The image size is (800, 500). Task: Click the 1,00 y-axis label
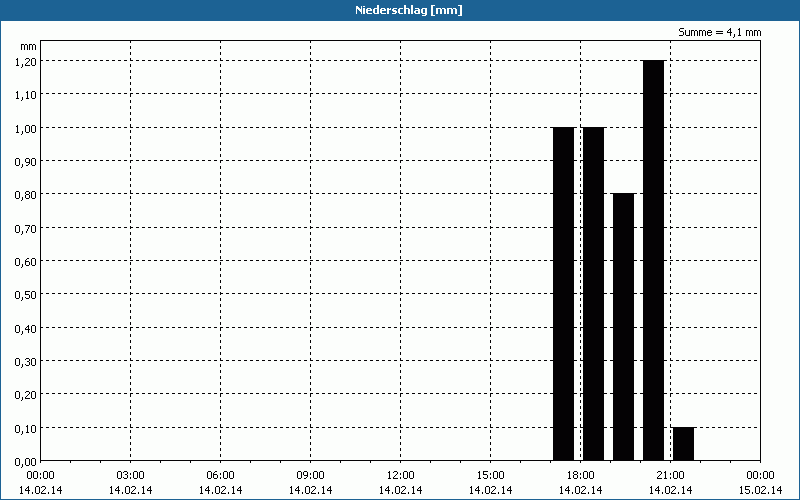point(26,128)
